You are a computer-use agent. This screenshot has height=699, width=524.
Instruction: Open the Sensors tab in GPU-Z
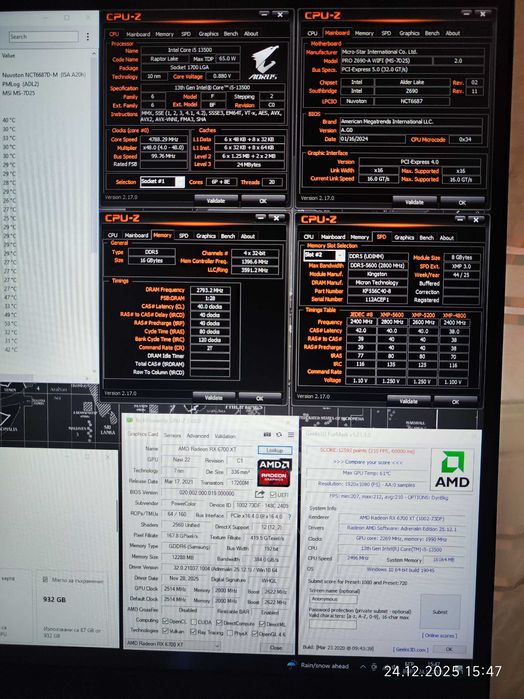pos(172,435)
